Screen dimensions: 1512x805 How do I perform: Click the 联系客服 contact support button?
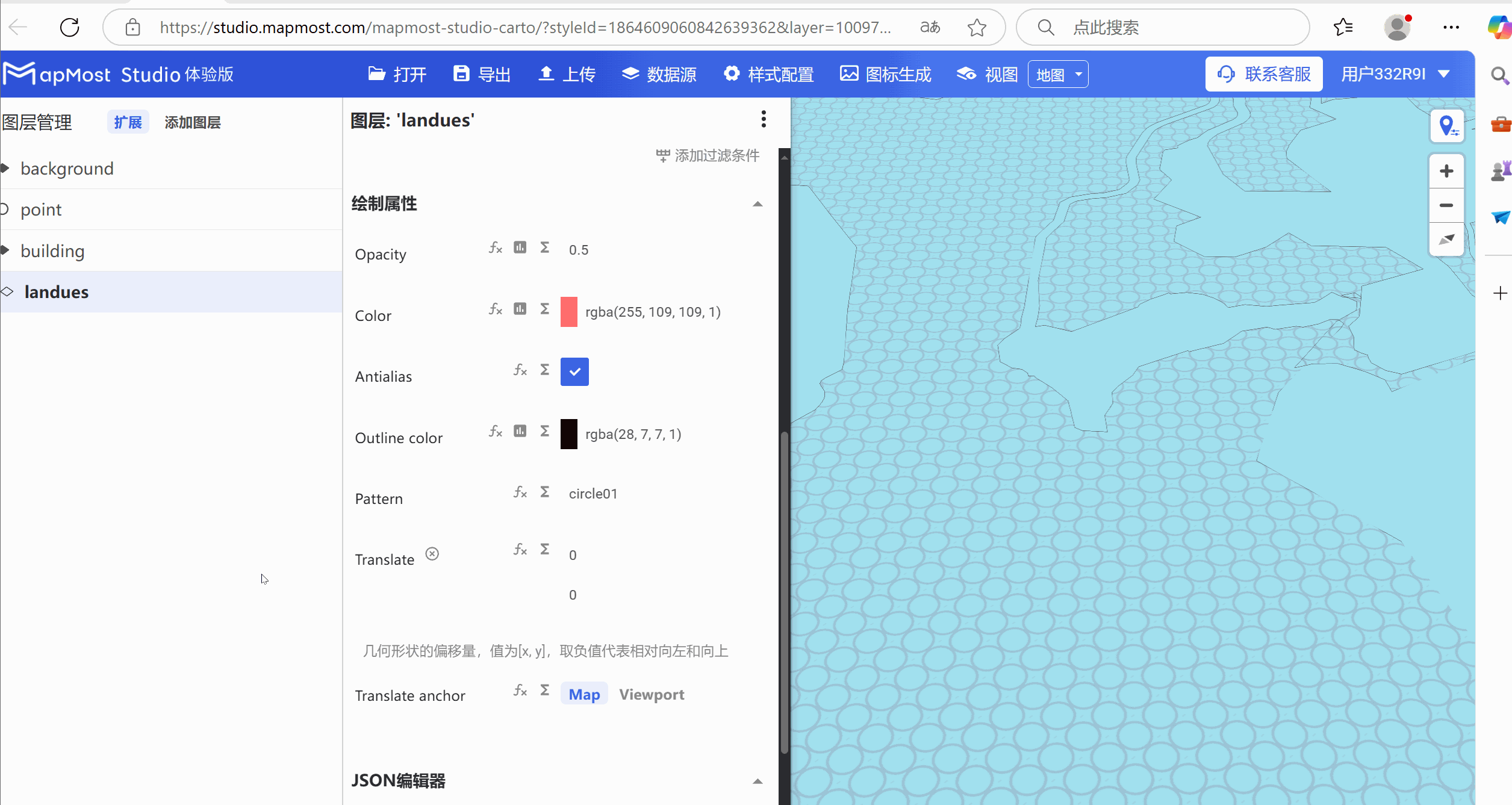(1263, 73)
